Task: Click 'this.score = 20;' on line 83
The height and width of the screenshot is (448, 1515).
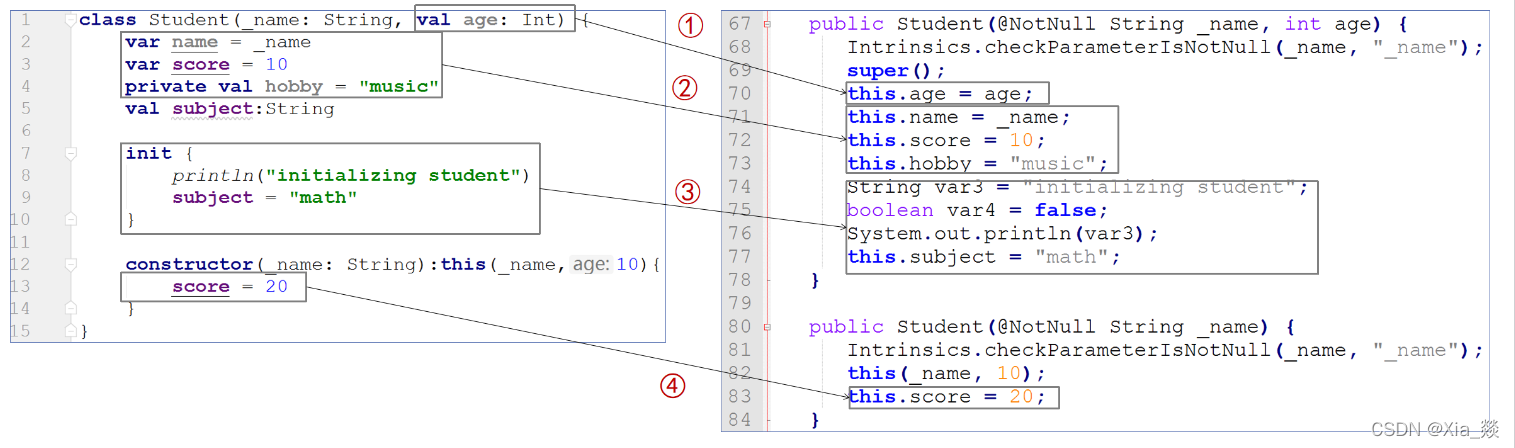Action: (x=947, y=397)
